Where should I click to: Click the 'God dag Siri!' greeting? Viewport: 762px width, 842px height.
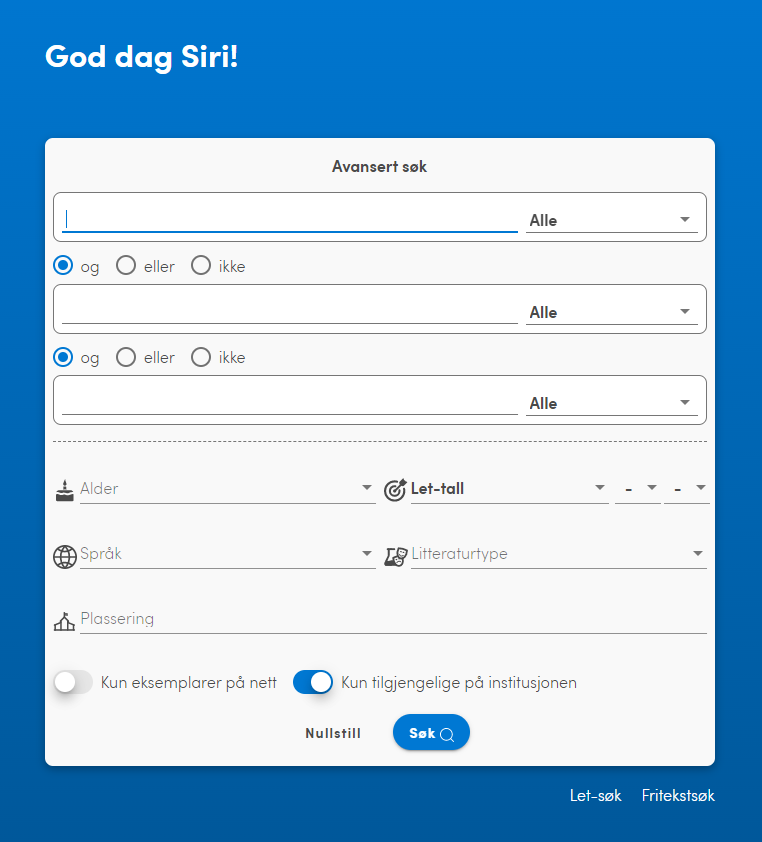142,57
